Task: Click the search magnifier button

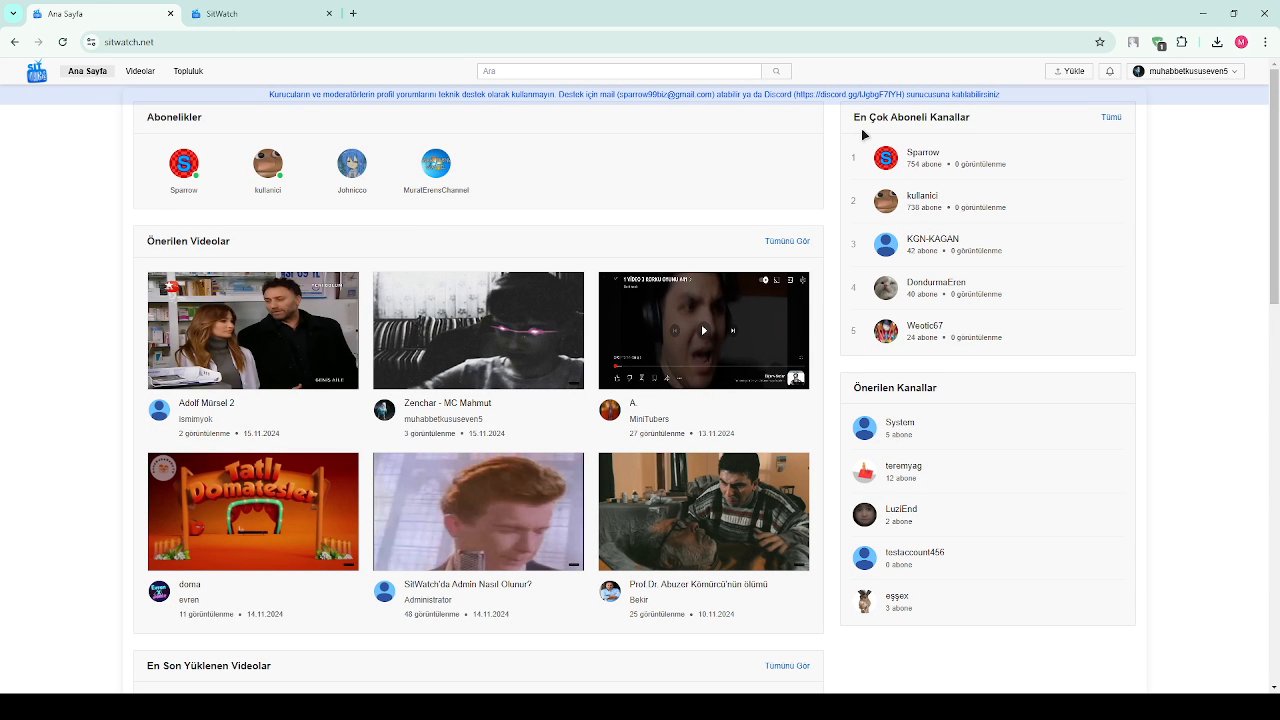Action: click(776, 71)
